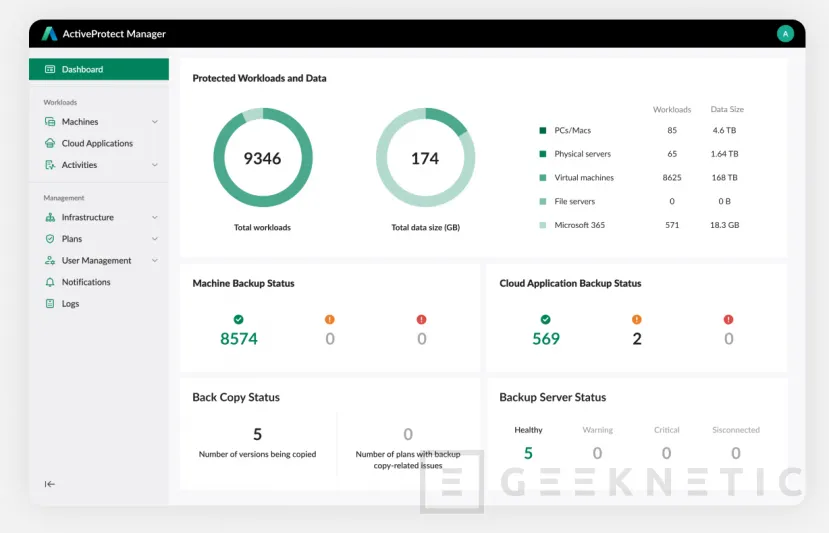Expand the User Management chevron

pyautogui.click(x=155, y=261)
